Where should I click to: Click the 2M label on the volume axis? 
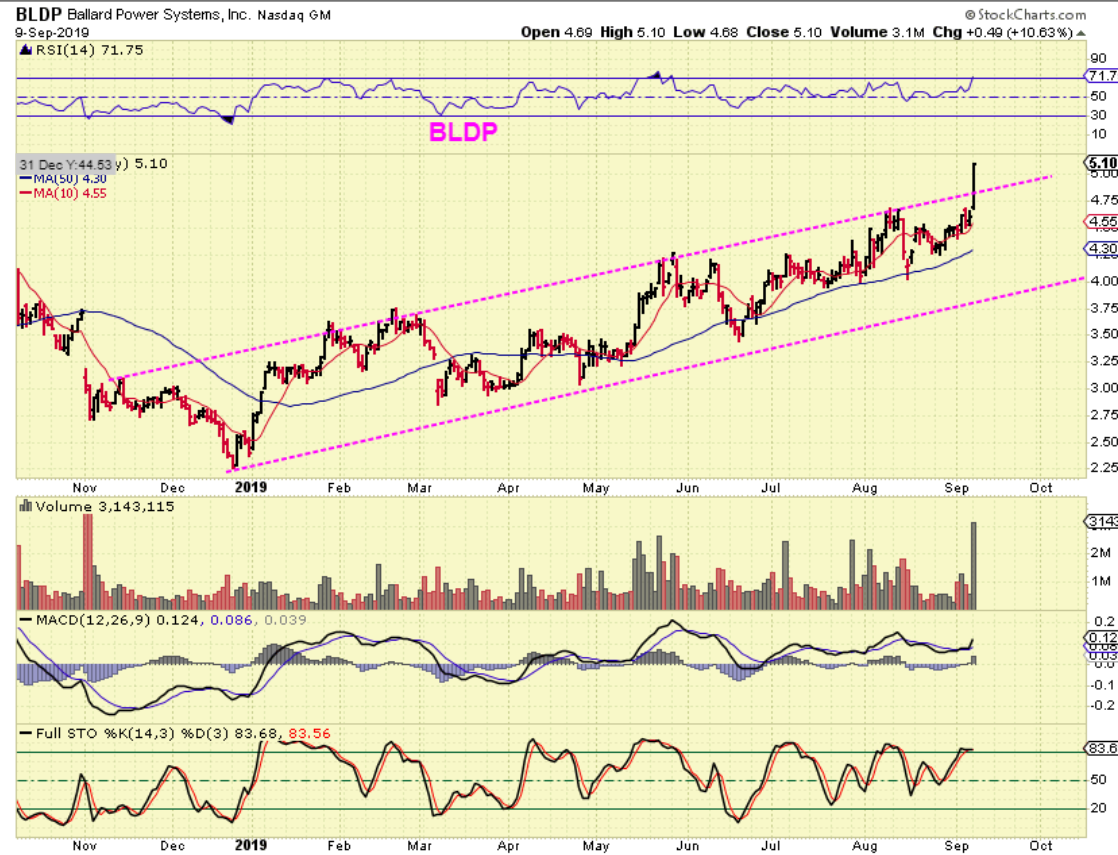click(1101, 553)
